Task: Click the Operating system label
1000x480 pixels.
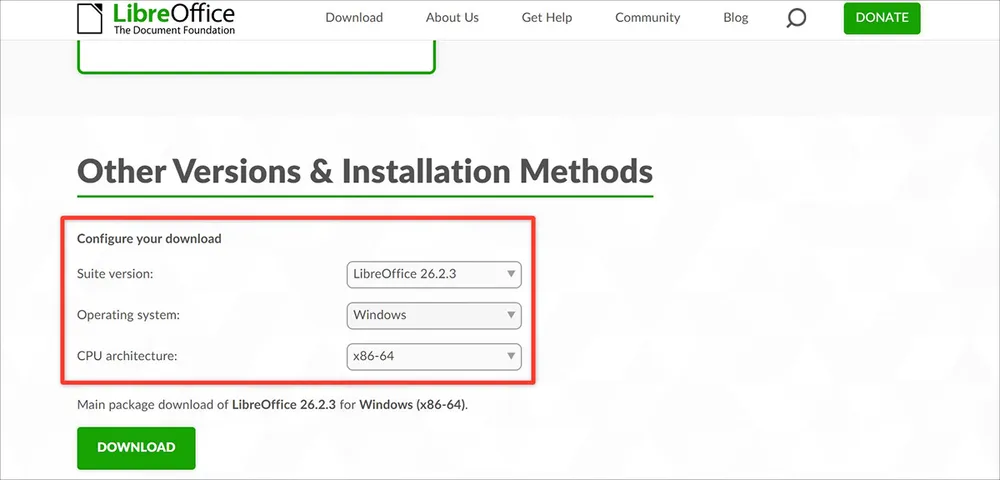Action: click(x=128, y=316)
